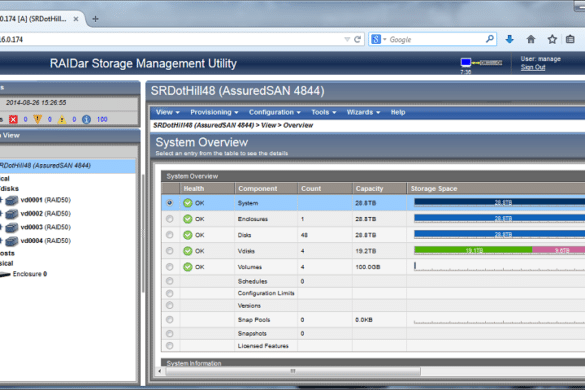The width and height of the screenshot is (585, 390).
Task: Click the System 28.8TB storage bar
Action: [x=500, y=202]
